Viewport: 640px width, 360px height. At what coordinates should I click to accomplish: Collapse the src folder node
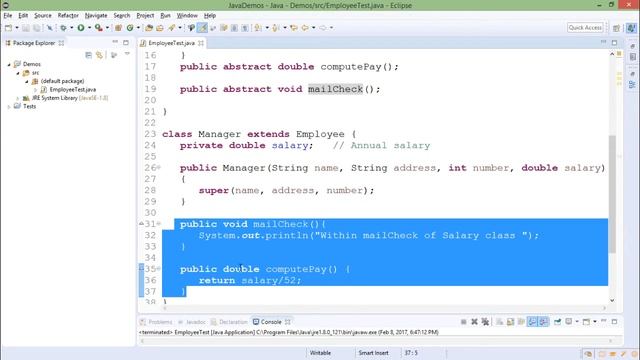(18, 73)
